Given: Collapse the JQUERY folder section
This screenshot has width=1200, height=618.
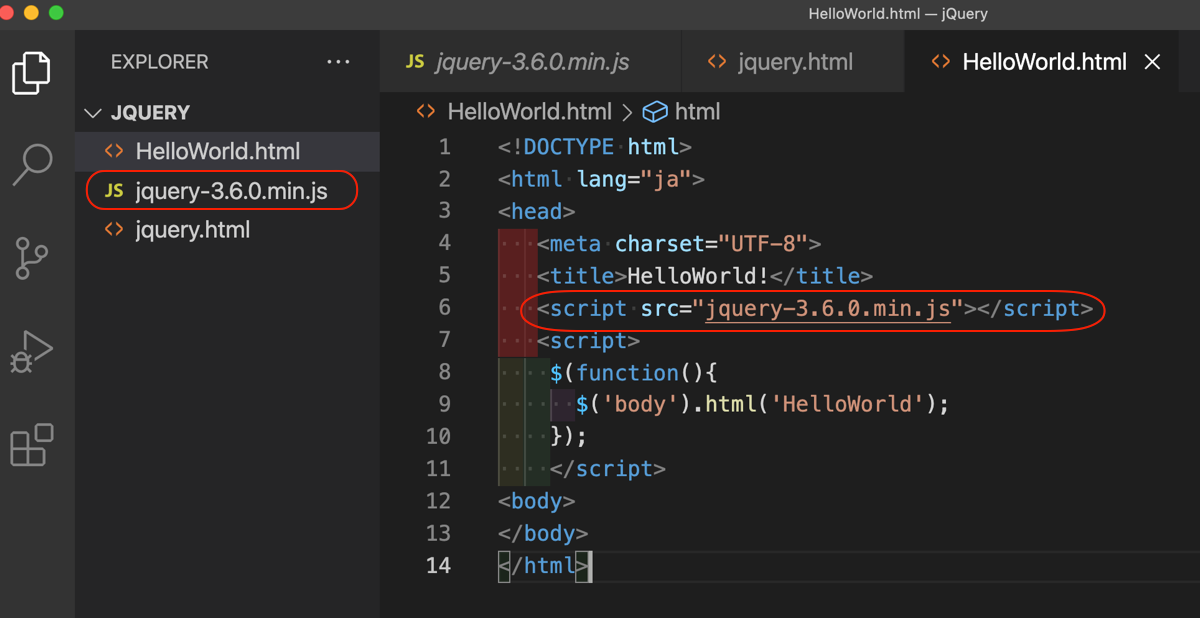Looking at the screenshot, I should coord(94,113).
